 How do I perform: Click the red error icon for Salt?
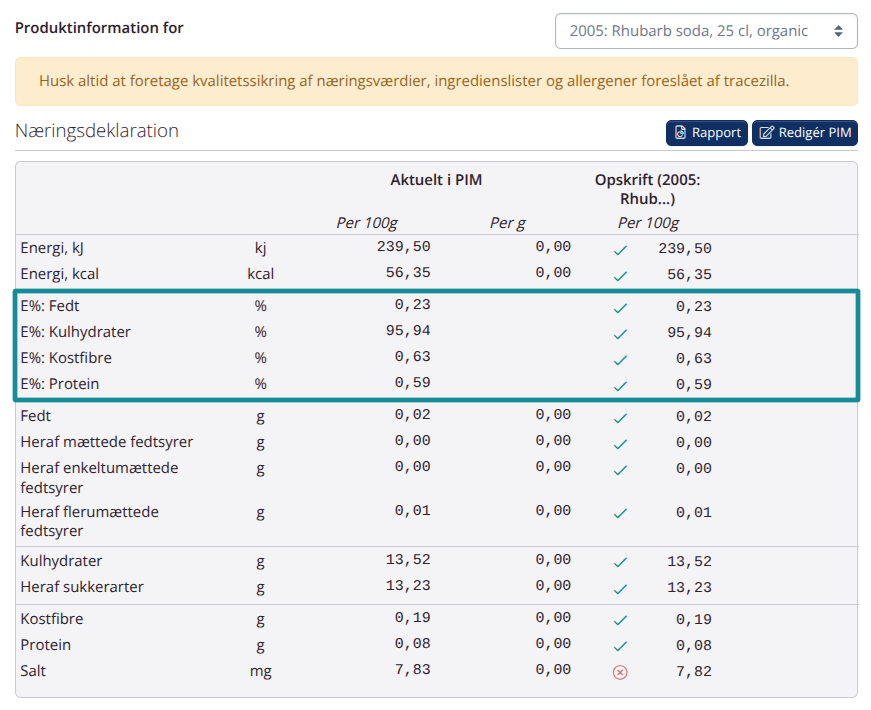tap(620, 672)
